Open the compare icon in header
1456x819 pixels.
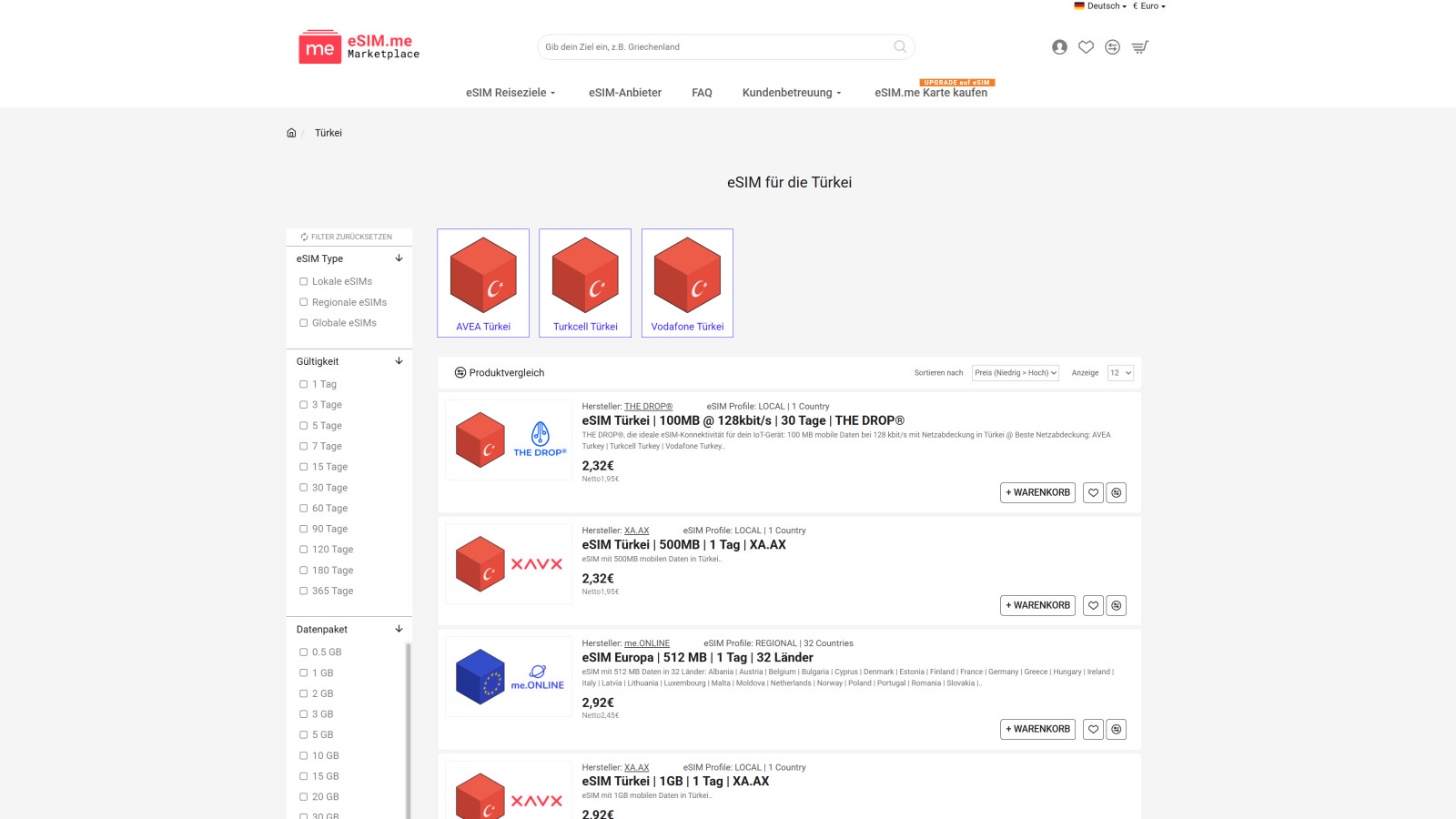point(1112,47)
